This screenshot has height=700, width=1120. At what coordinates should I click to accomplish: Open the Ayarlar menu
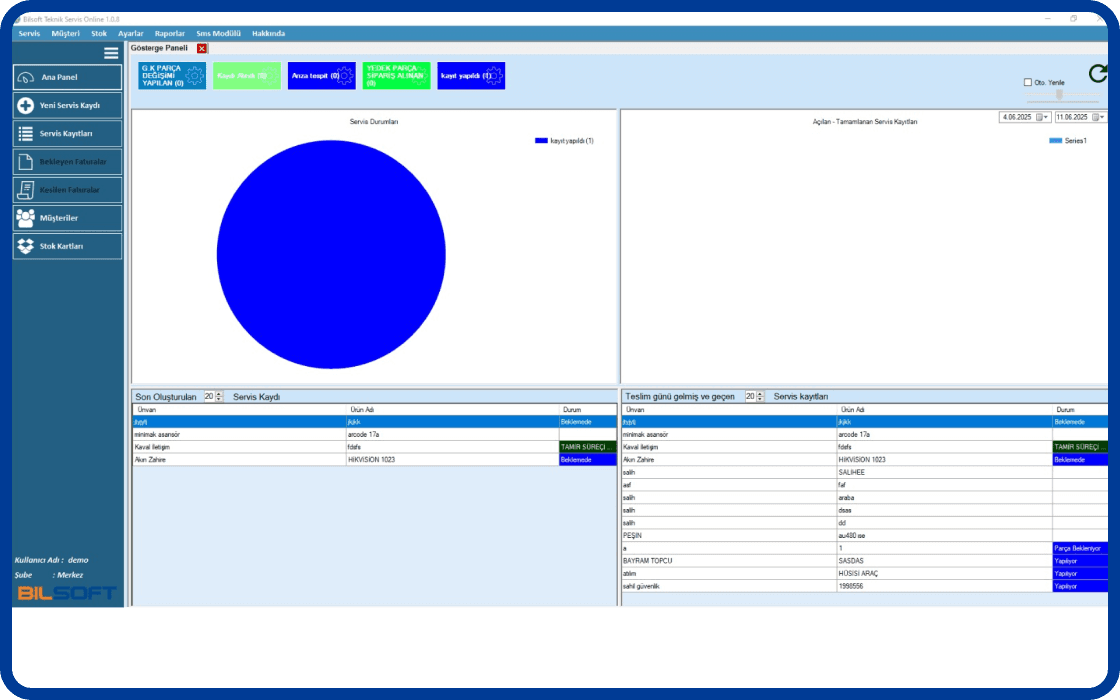tap(131, 34)
